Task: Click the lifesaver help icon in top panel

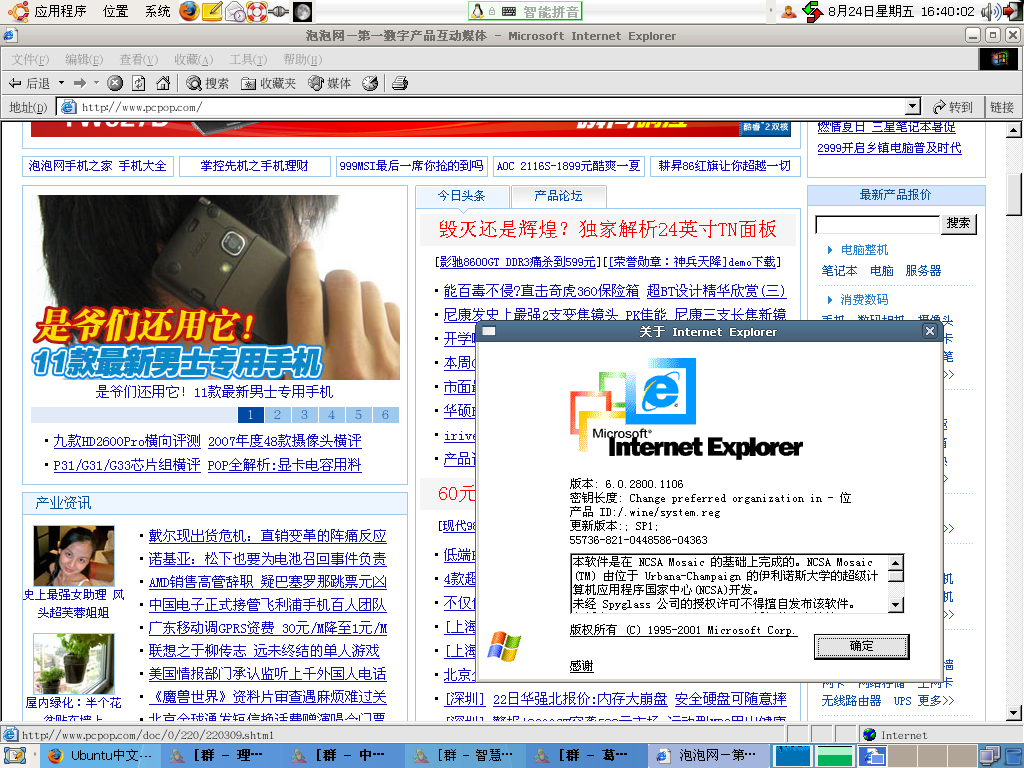Action: (257, 11)
